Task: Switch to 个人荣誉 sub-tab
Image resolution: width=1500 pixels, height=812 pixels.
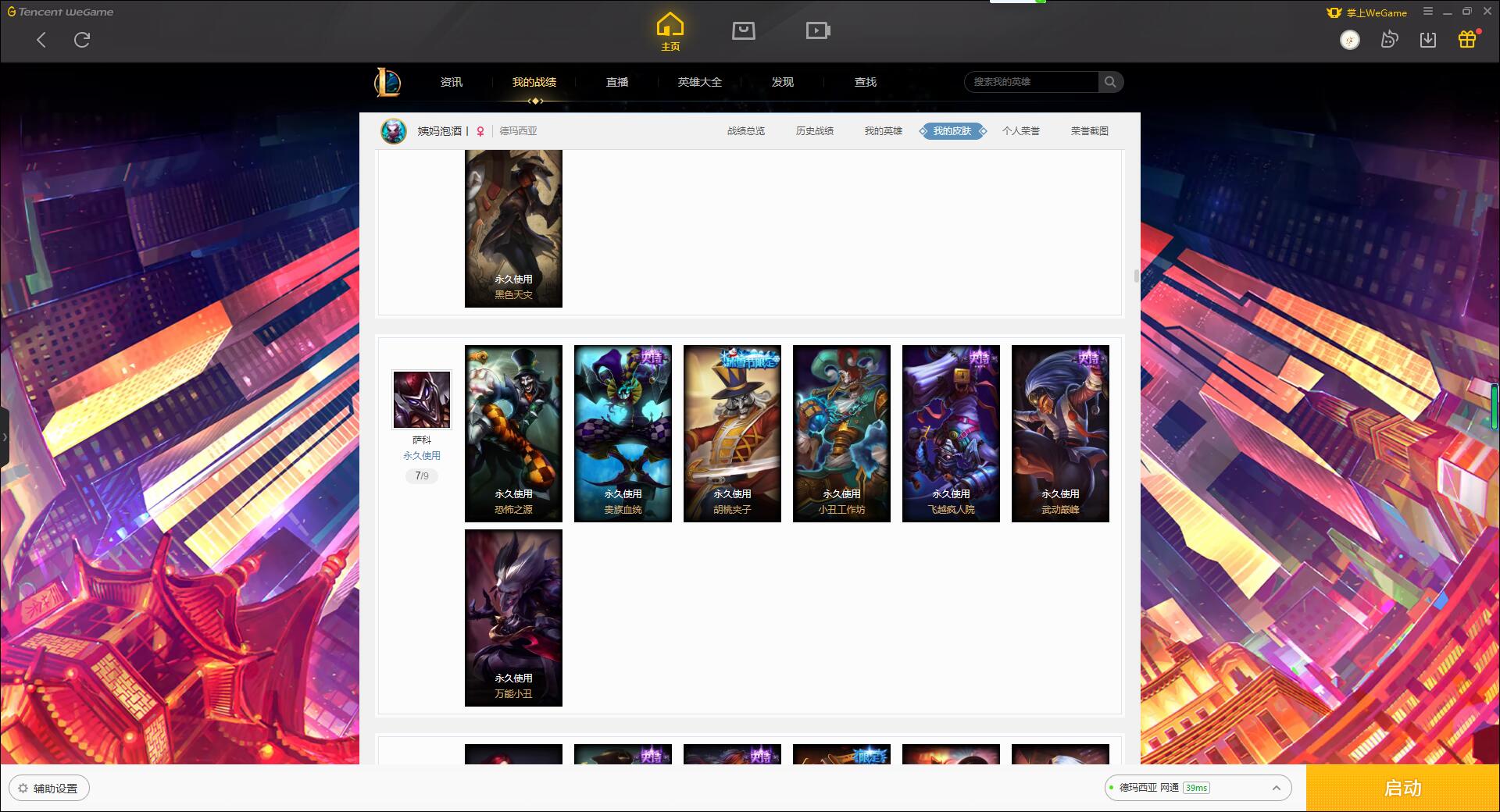Action: tap(1021, 131)
